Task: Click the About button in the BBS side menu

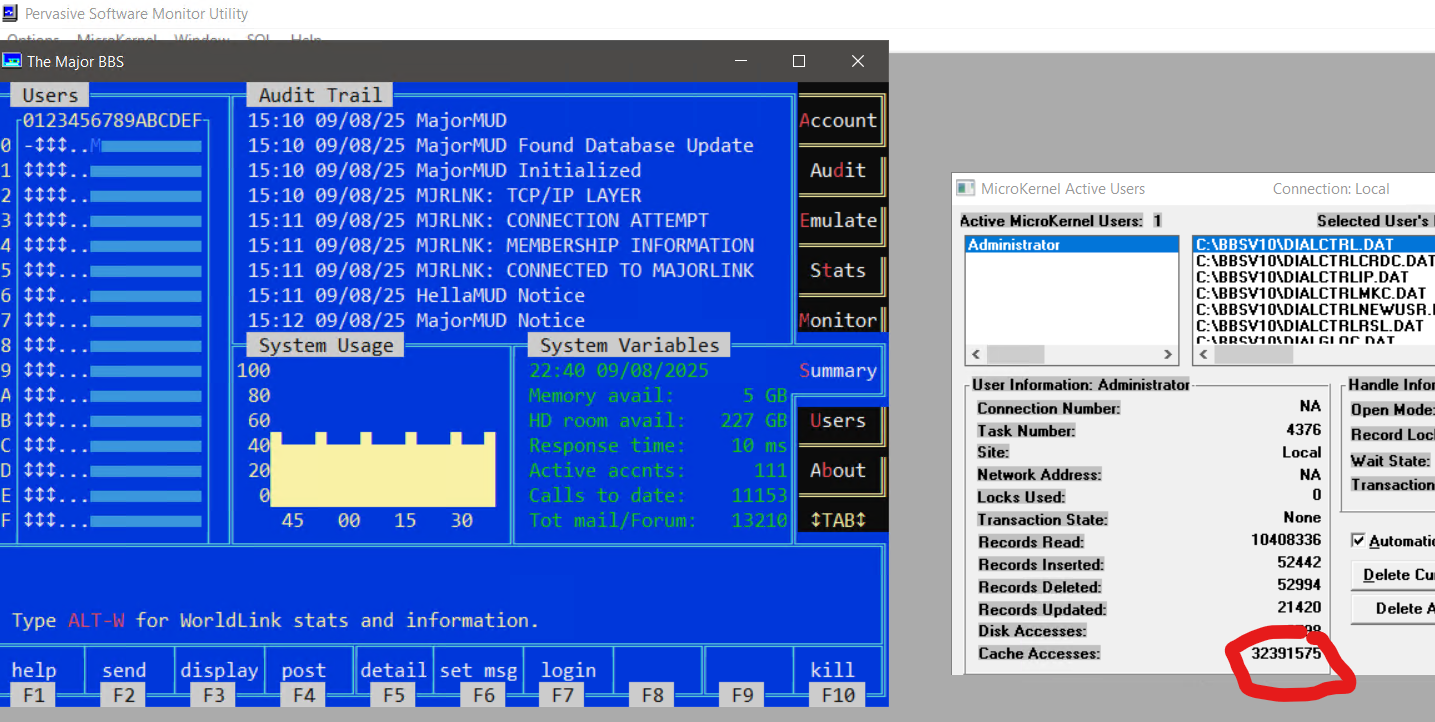Action: 838,471
